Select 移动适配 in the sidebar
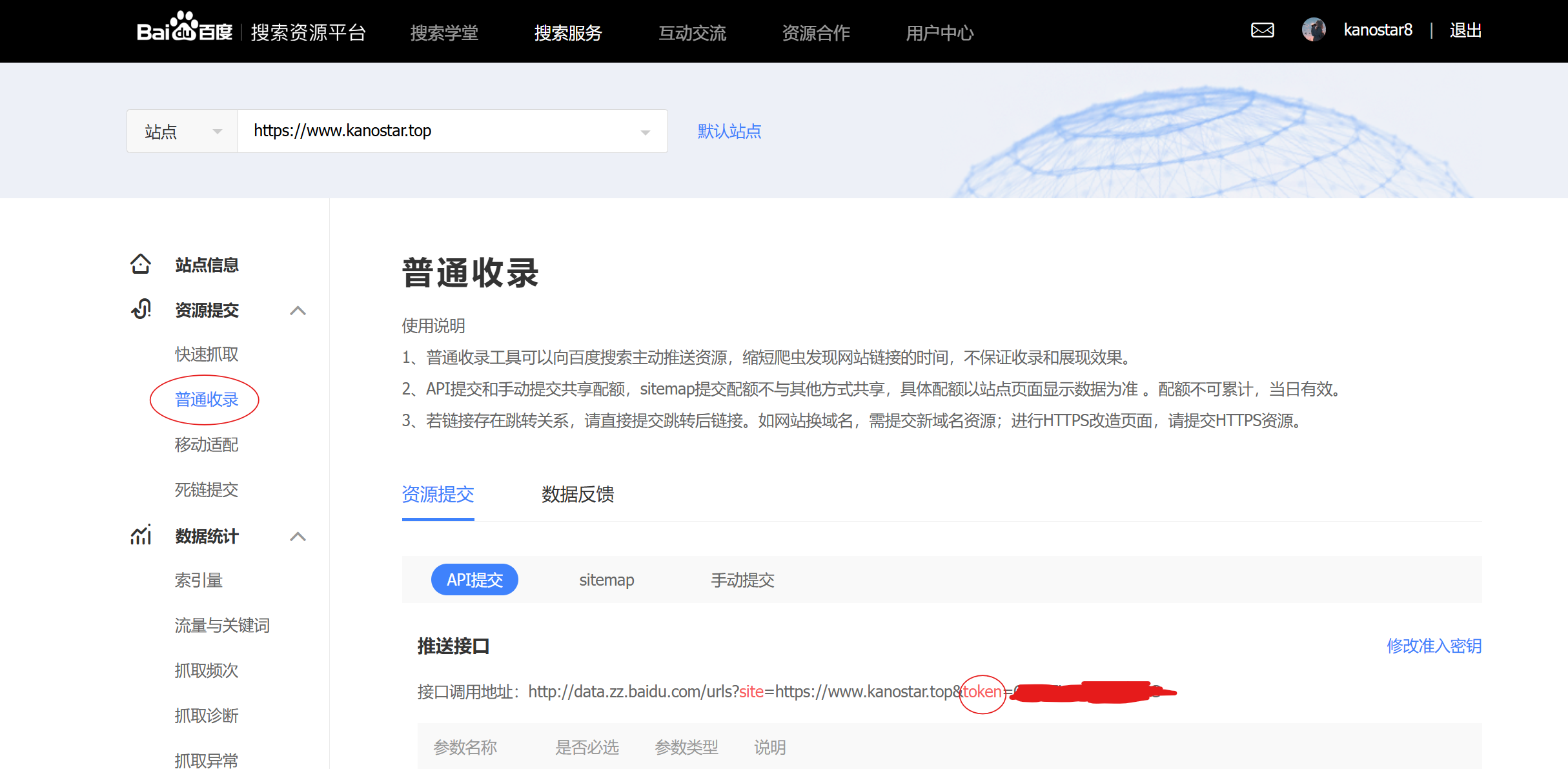Image resolution: width=1568 pixels, height=769 pixels. pos(207,444)
